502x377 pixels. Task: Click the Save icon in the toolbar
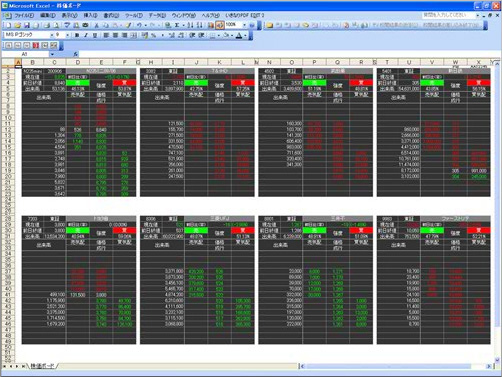click(x=27, y=25)
